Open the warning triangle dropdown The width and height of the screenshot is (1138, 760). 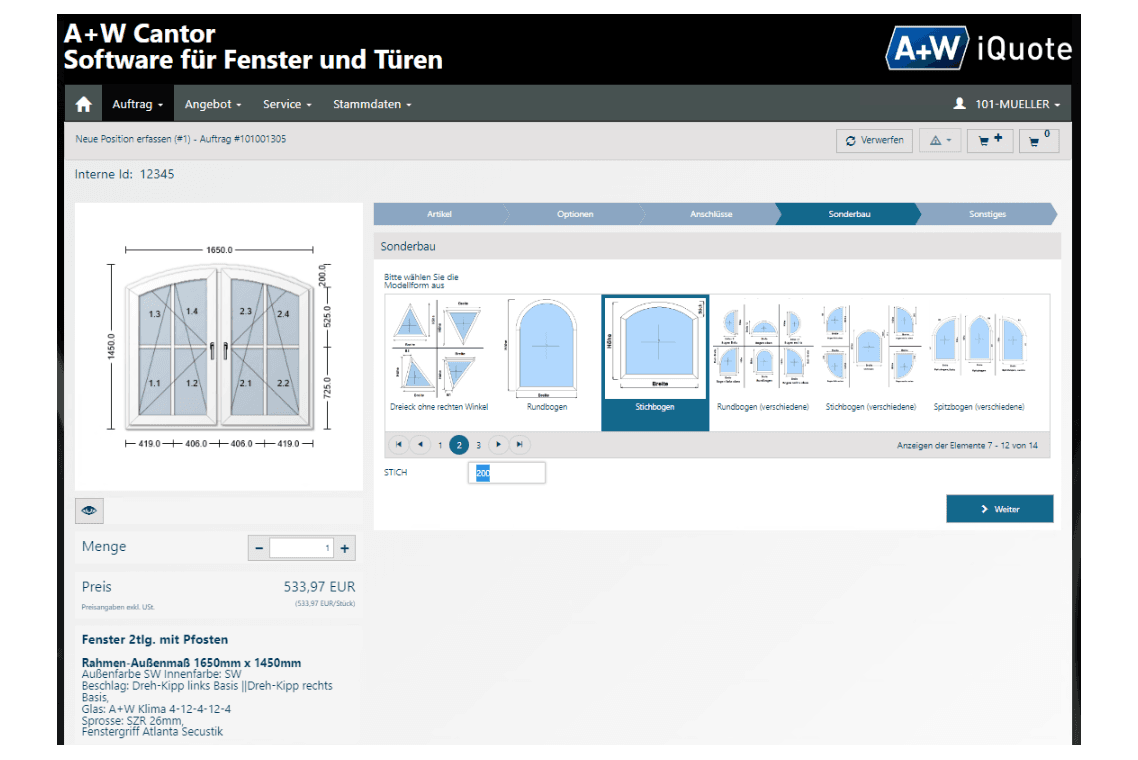pos(941,140)
